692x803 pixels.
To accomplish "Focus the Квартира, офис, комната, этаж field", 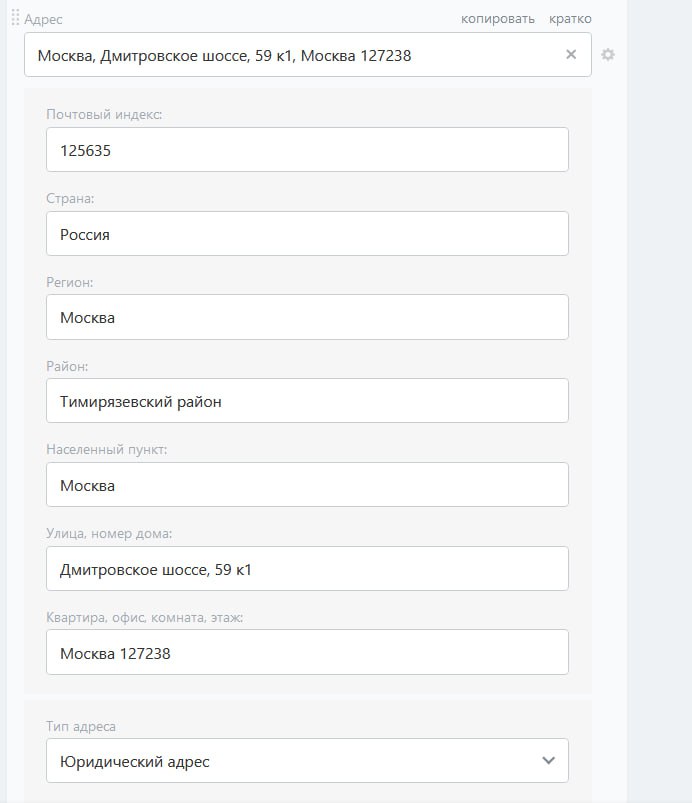I will click(307, 653).
